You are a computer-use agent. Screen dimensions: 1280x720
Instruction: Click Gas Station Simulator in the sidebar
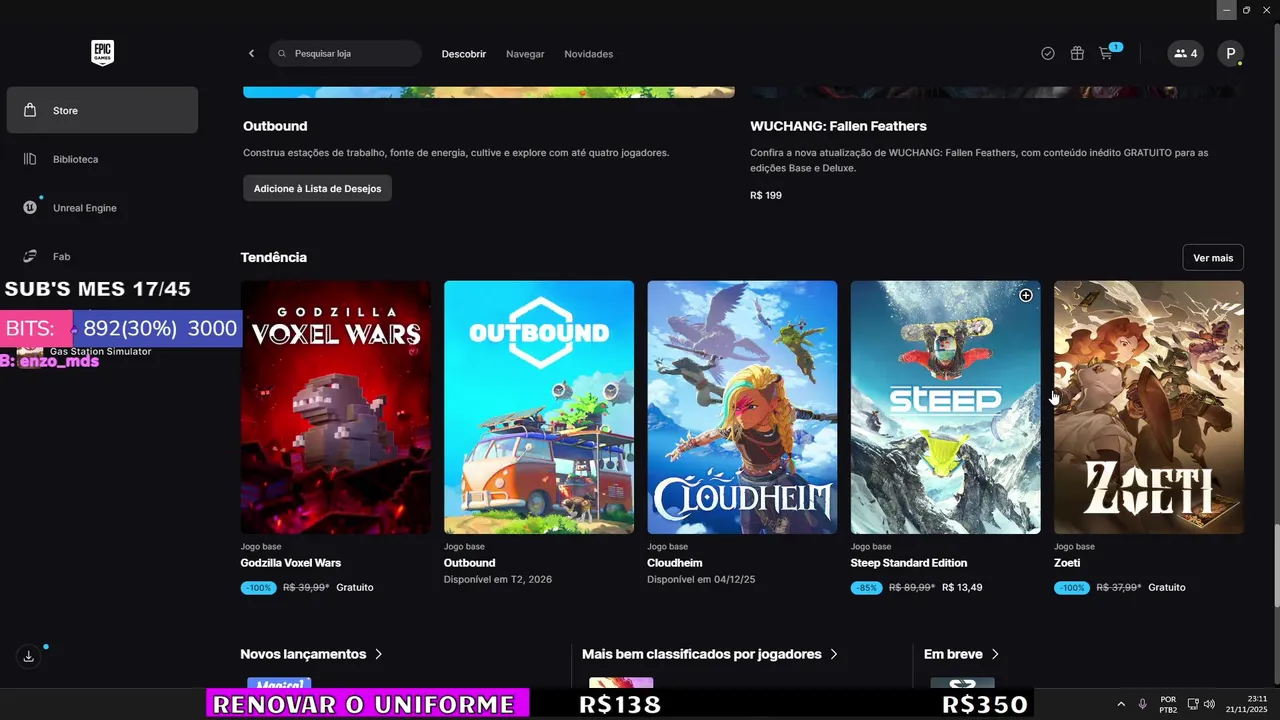[100, 352]
